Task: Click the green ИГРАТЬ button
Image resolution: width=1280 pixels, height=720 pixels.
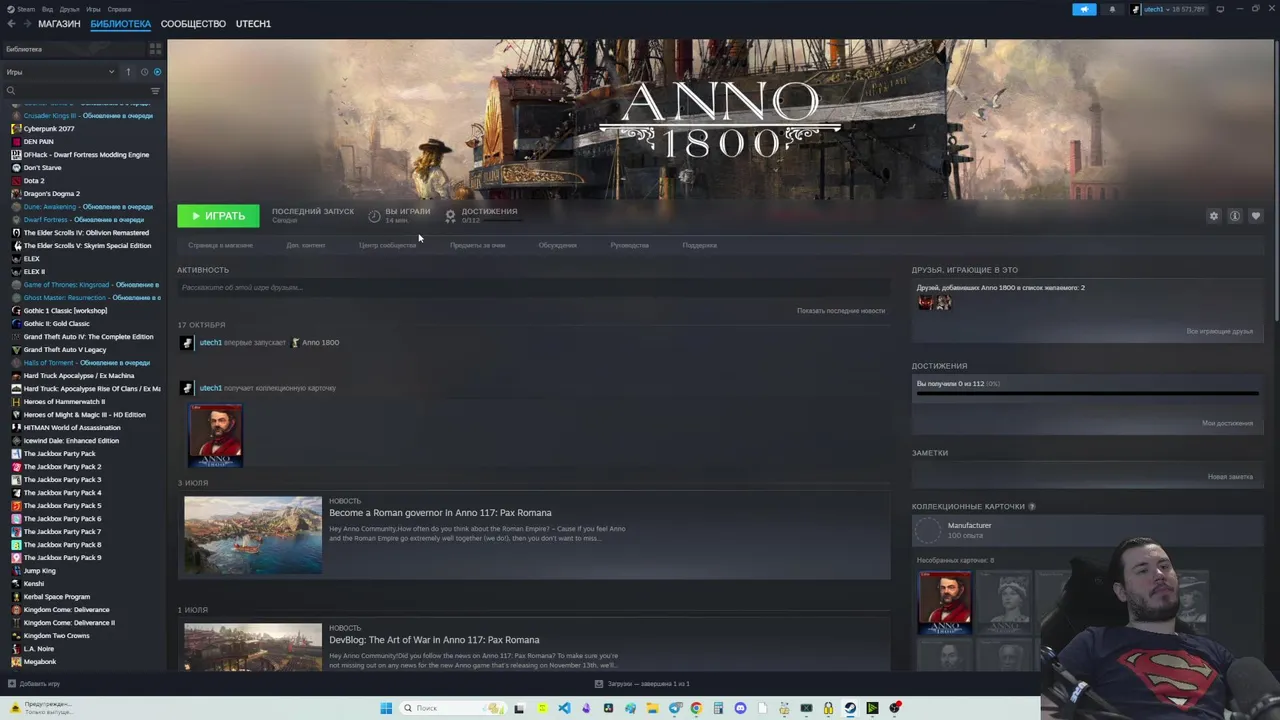Action: click(x=218, y=216)
